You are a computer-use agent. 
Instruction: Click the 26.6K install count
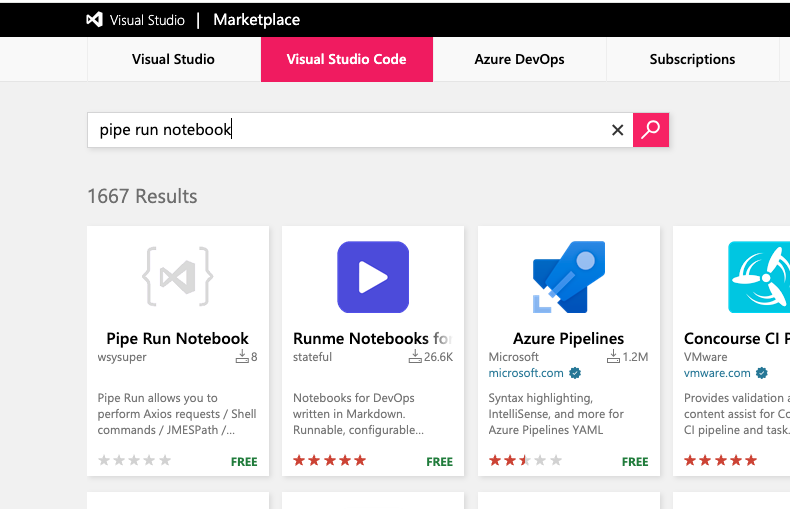click(438, 357)
